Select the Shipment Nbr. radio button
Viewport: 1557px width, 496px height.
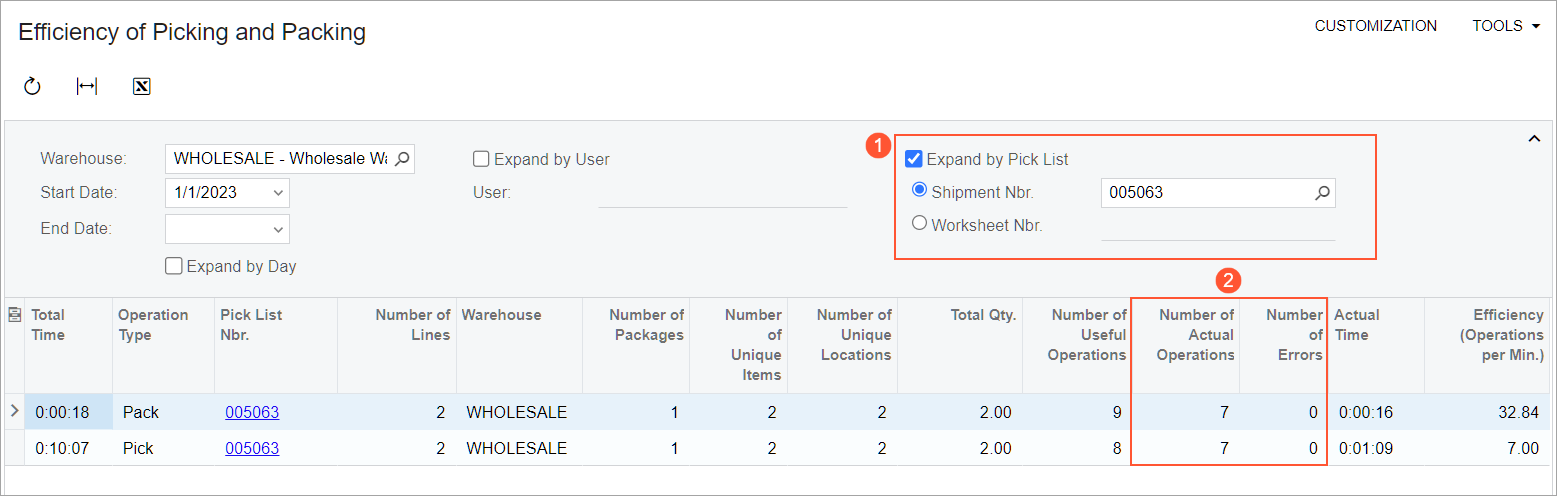(x=920, y=191)
